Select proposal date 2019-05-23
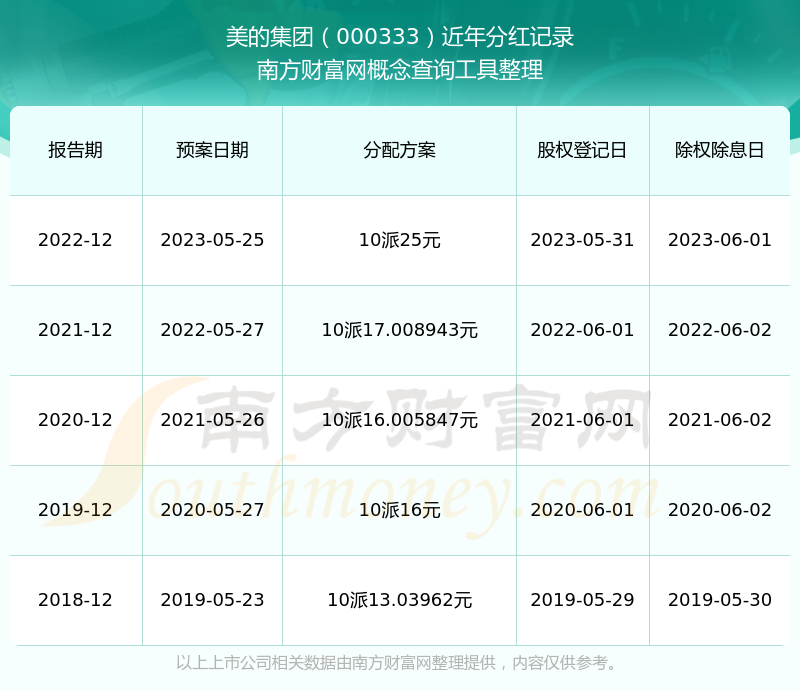800x690 pixels. click(212, 600)
